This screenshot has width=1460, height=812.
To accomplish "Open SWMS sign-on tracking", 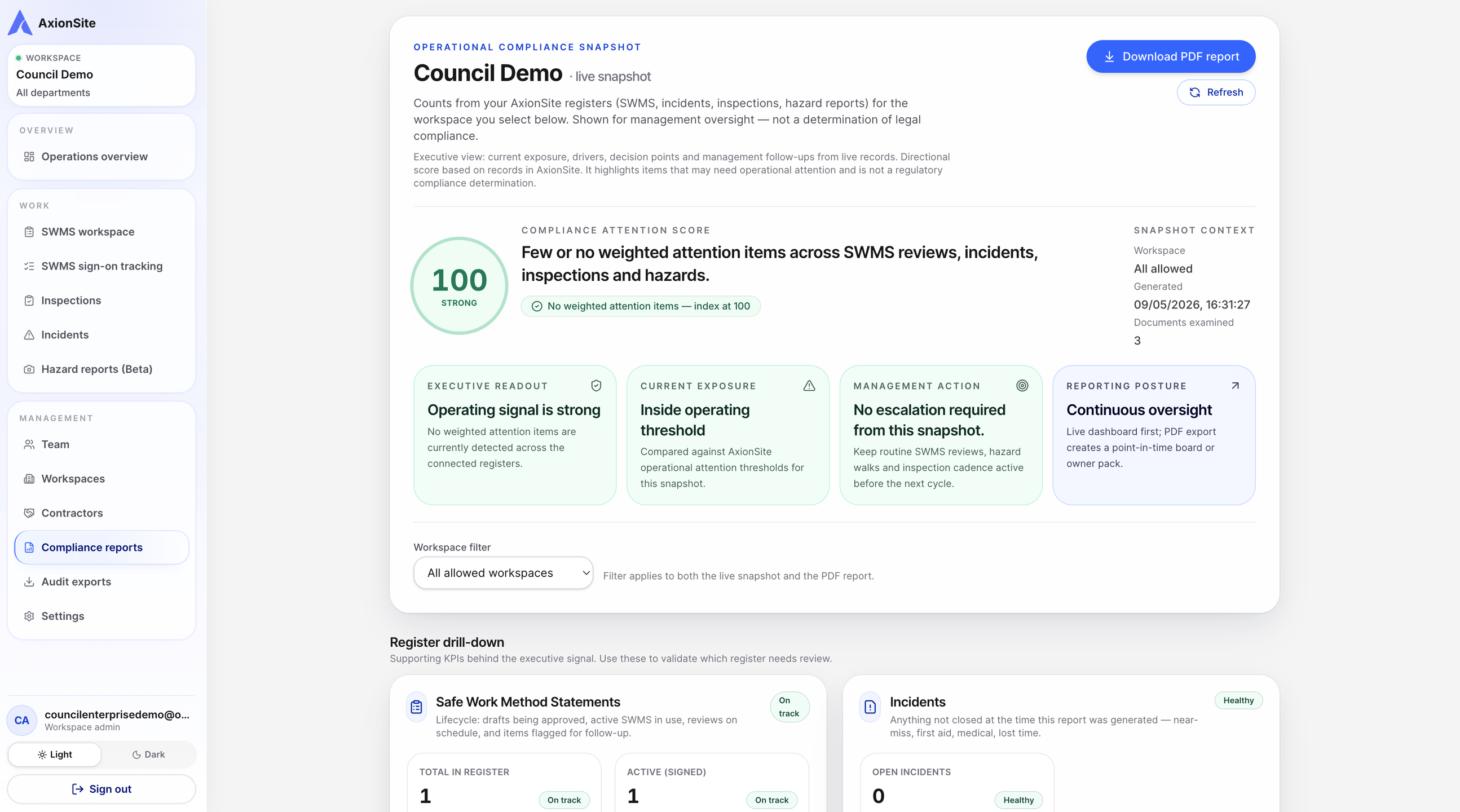I will coord(102,266).
